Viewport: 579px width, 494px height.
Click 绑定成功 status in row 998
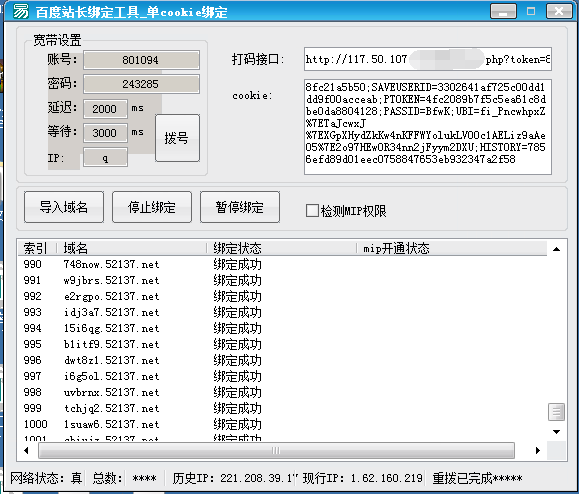pos(237,392)
